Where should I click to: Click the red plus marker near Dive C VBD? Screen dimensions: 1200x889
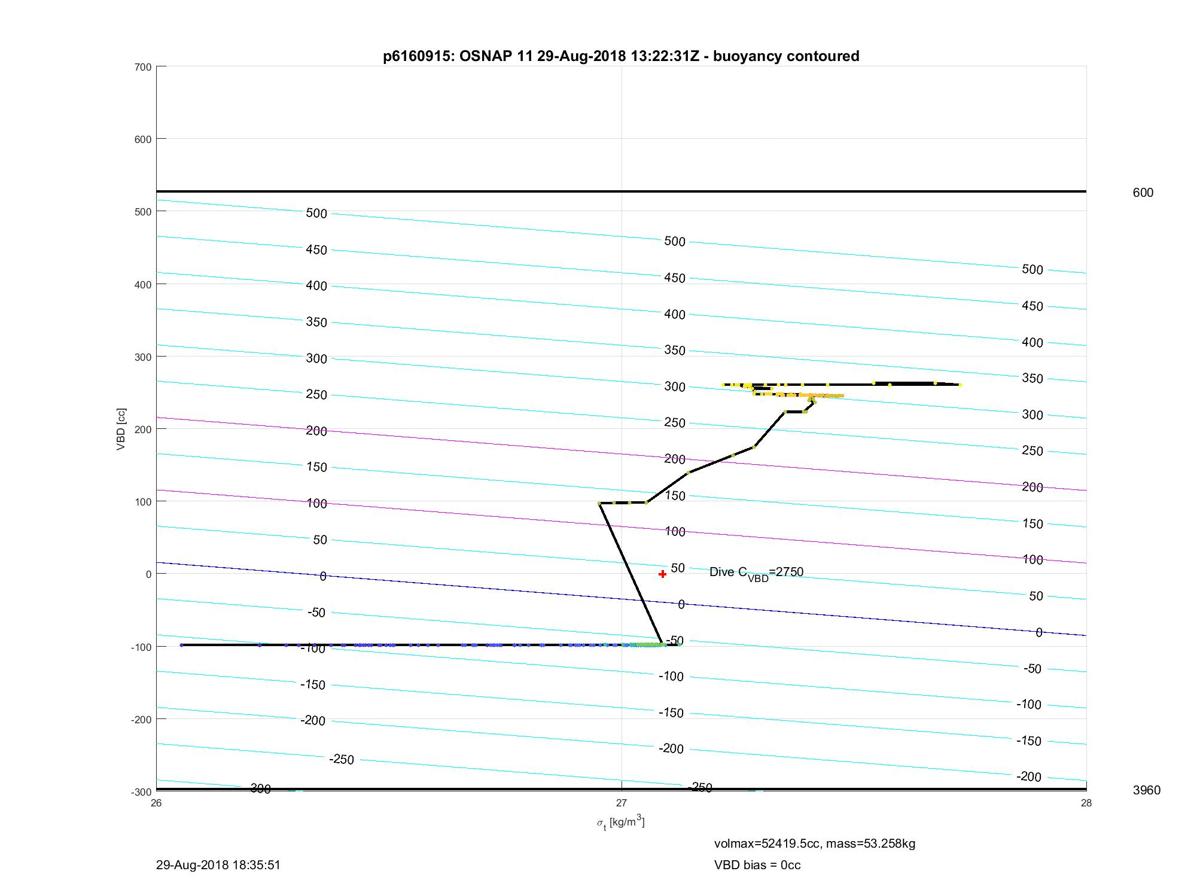click(662, 574)
